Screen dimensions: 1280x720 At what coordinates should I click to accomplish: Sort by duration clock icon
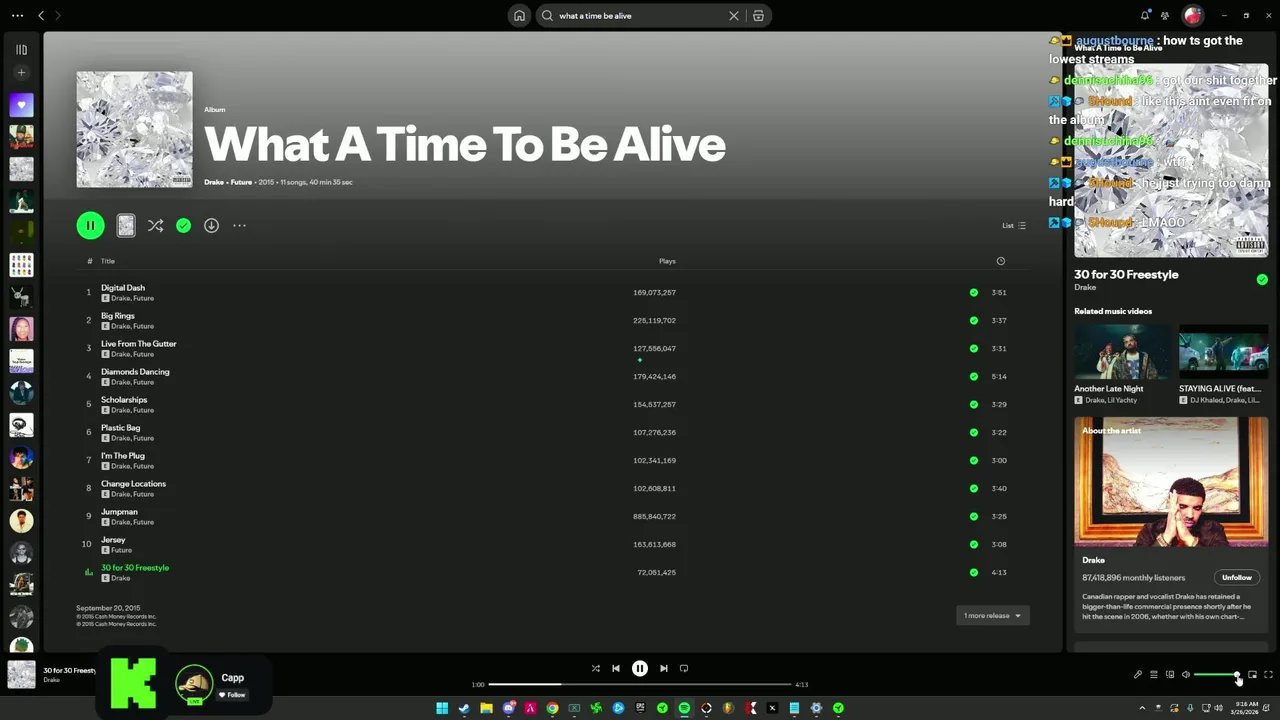[x=1000, y=261]
